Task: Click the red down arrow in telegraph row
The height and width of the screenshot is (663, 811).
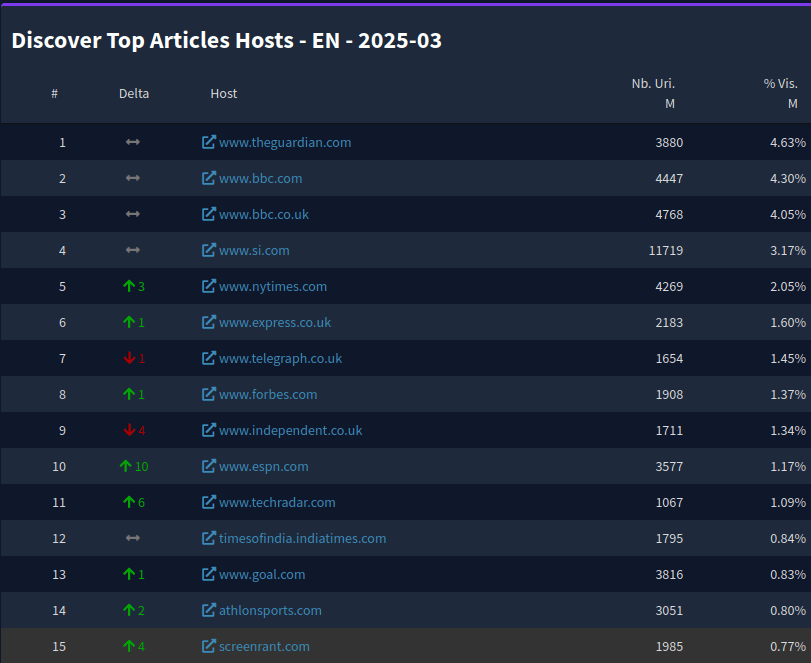Action: pos(129,358)
